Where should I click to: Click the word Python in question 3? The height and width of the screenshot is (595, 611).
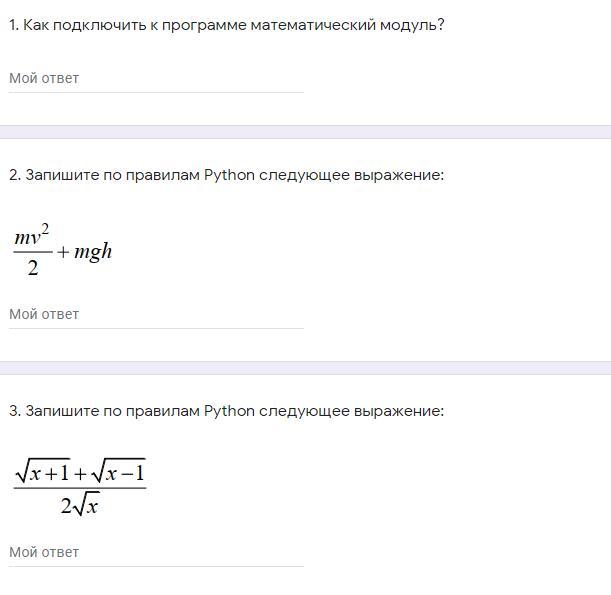(x=229, y=411)
